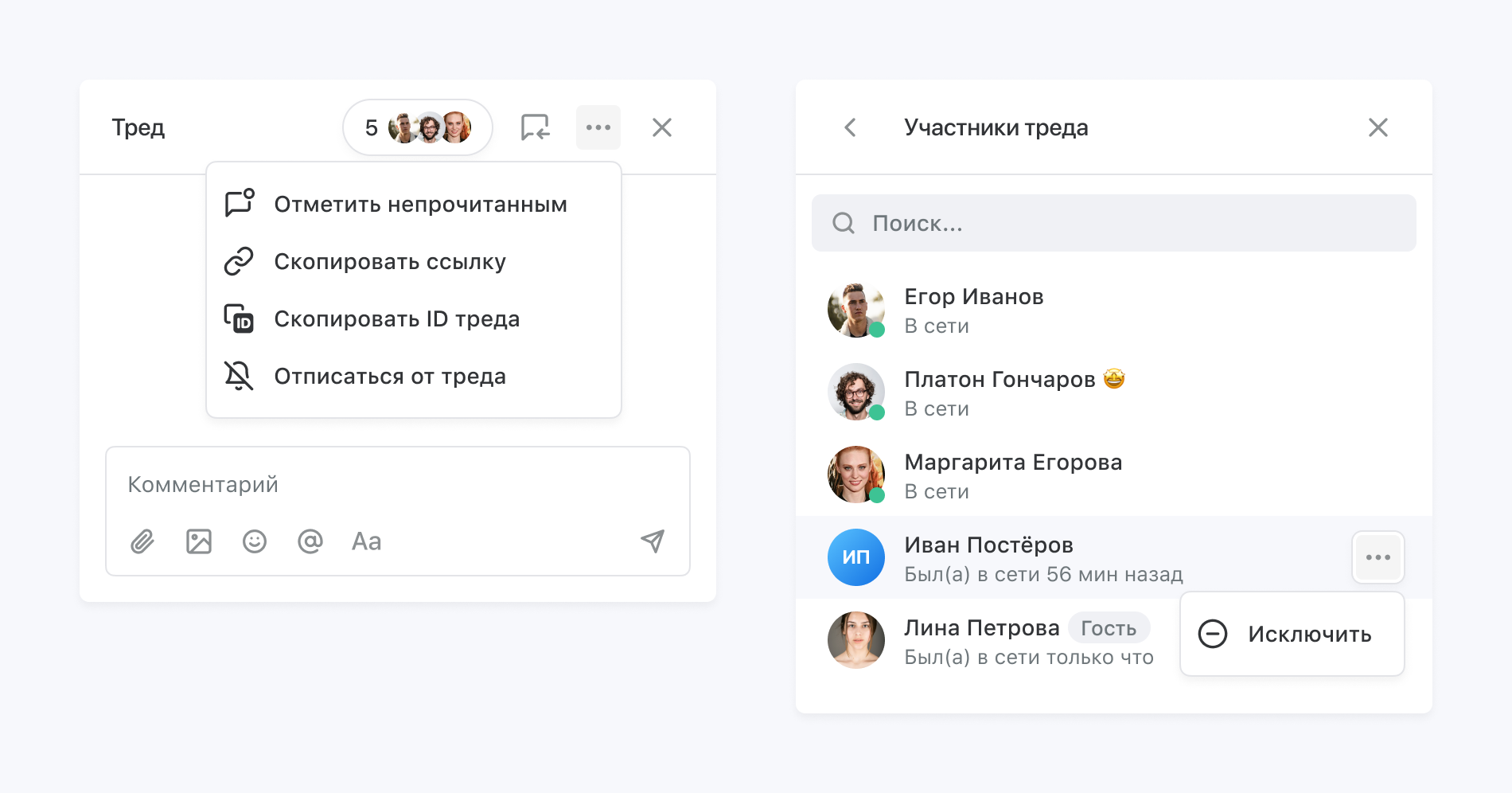The width and height of the screenshot is (1512, 793).
Task: Click the participant avatars counter showing 5
Action: coord(417,127)
